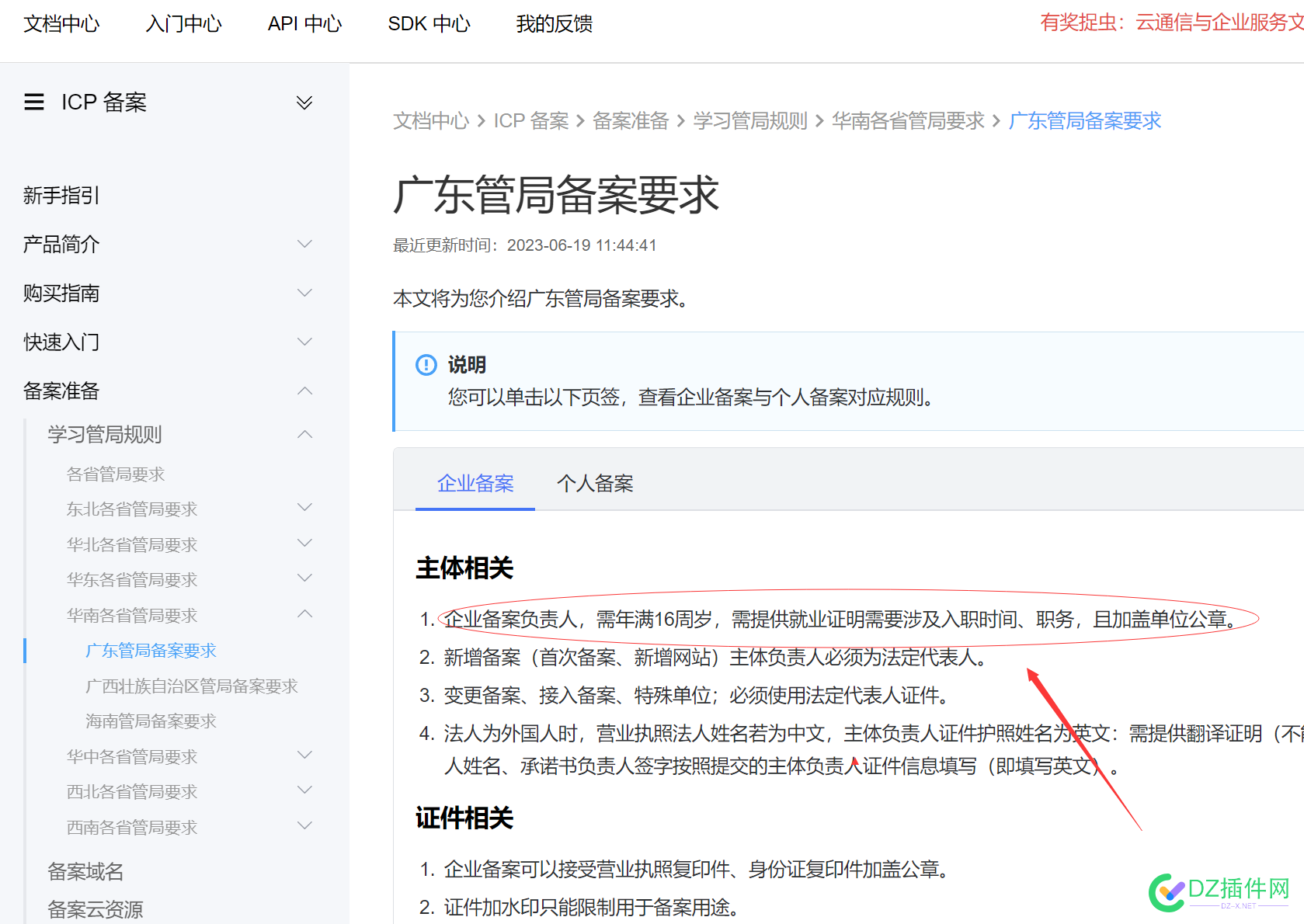Collapse the 备案准备 section chevron
Screen dimensions: 1304x924
(x=305, y=391)
